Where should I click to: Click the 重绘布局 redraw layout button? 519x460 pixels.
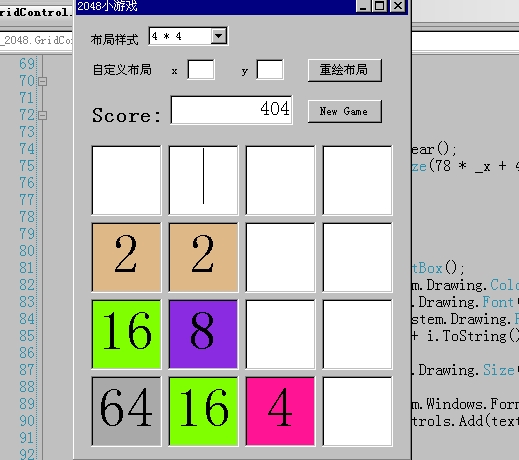click(x=345, y=70)
